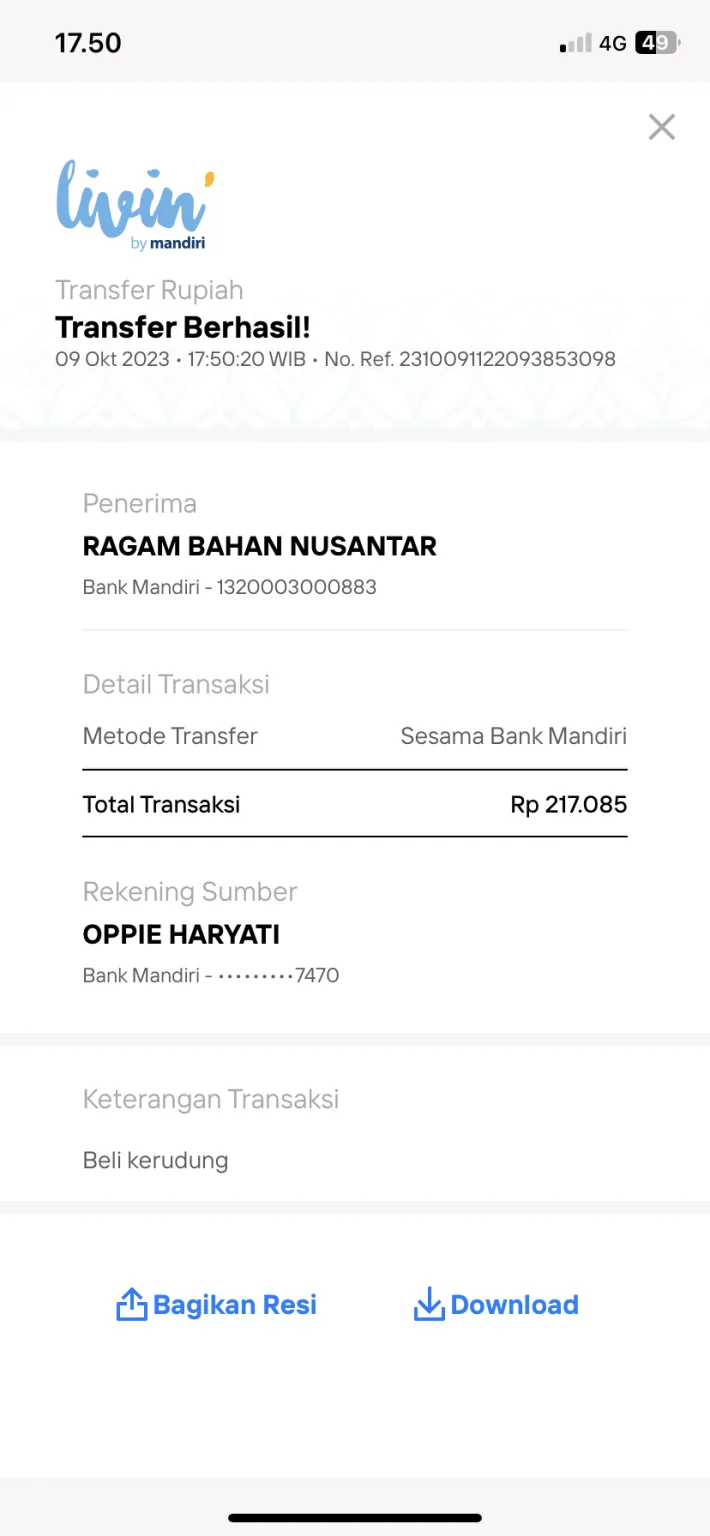The width and height of the screenshot is (710, 1536).
Task: Tap the cellular signal bars icon
Action: 576,43
